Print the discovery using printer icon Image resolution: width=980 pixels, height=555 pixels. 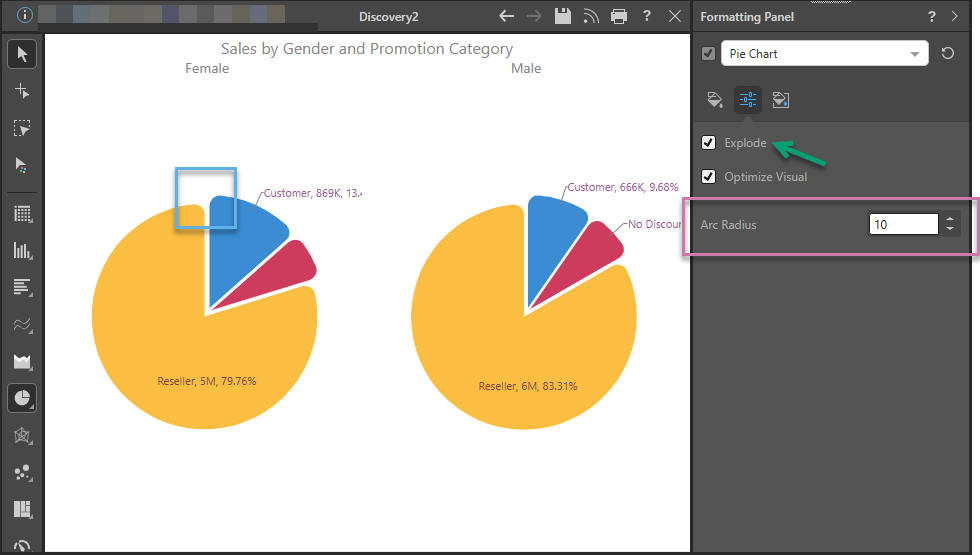[619, 16]
